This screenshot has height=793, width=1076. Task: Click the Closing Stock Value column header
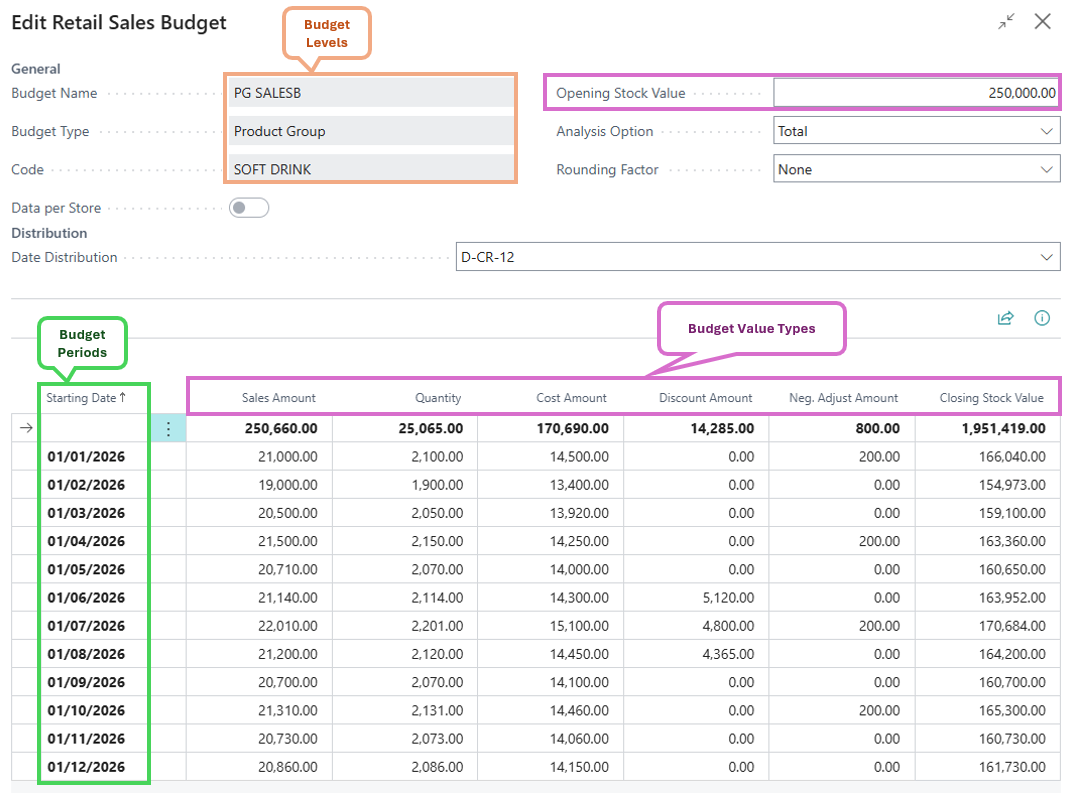click(x=991, y=398)
